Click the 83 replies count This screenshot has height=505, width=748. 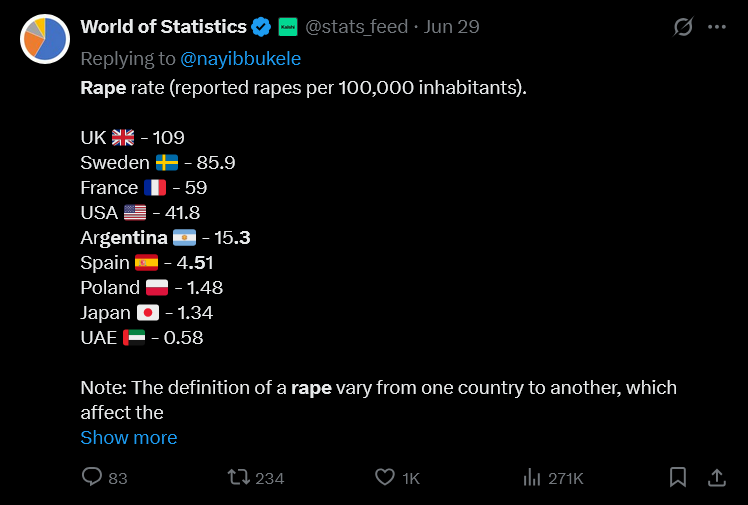[118, 478]
